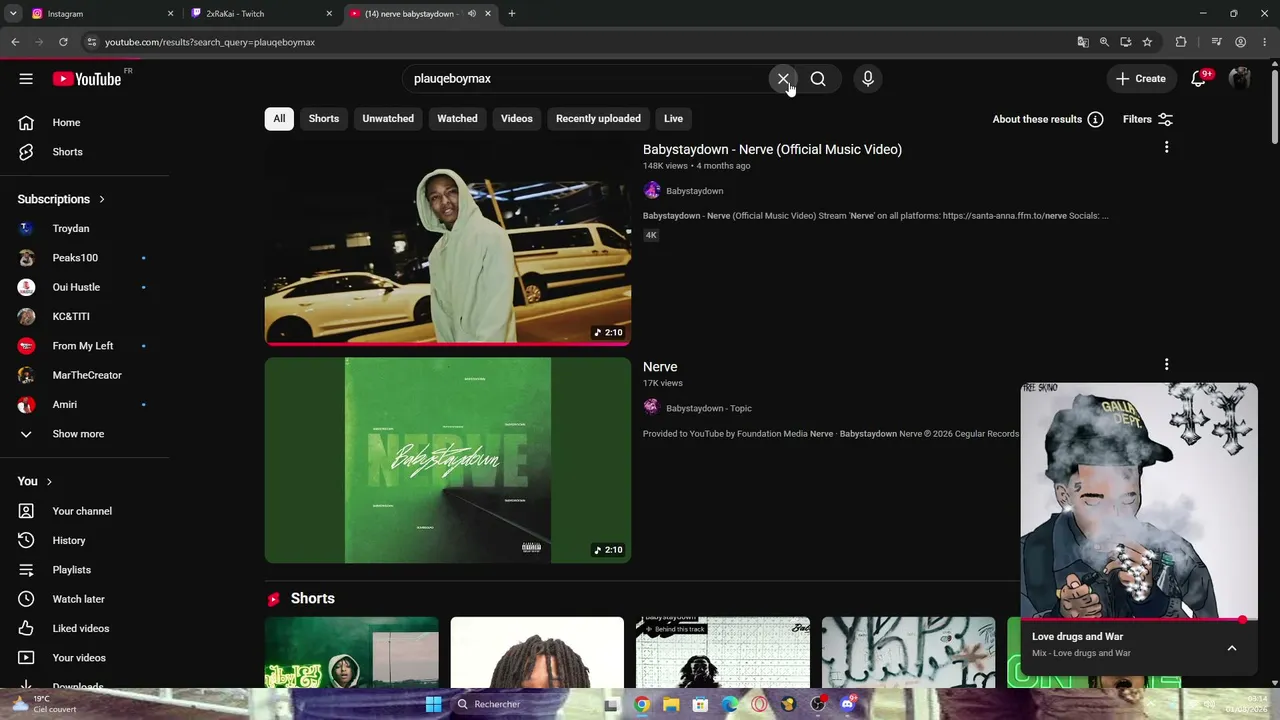Open the From My Left channel
Viewport: 1280px width, 720px height.
point(85,346)
